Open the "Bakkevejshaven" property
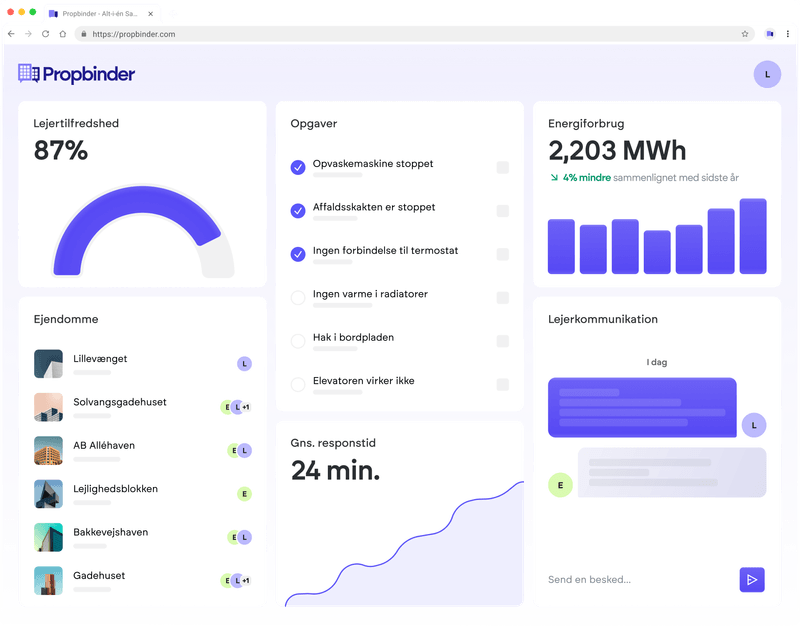 pyautogui.click(x=112, y=532)
